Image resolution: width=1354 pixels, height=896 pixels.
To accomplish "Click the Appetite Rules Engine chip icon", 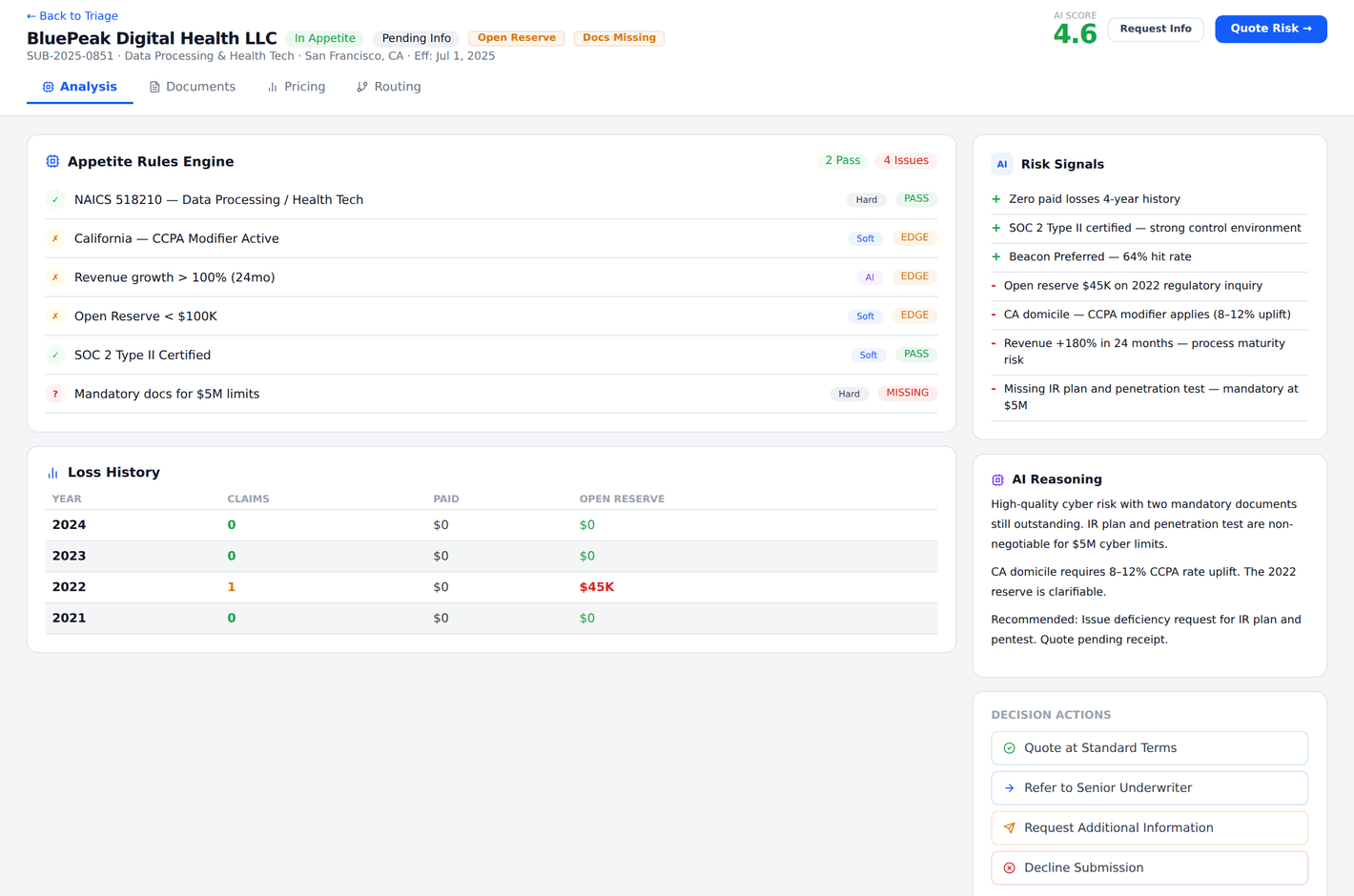I will 52,162.
